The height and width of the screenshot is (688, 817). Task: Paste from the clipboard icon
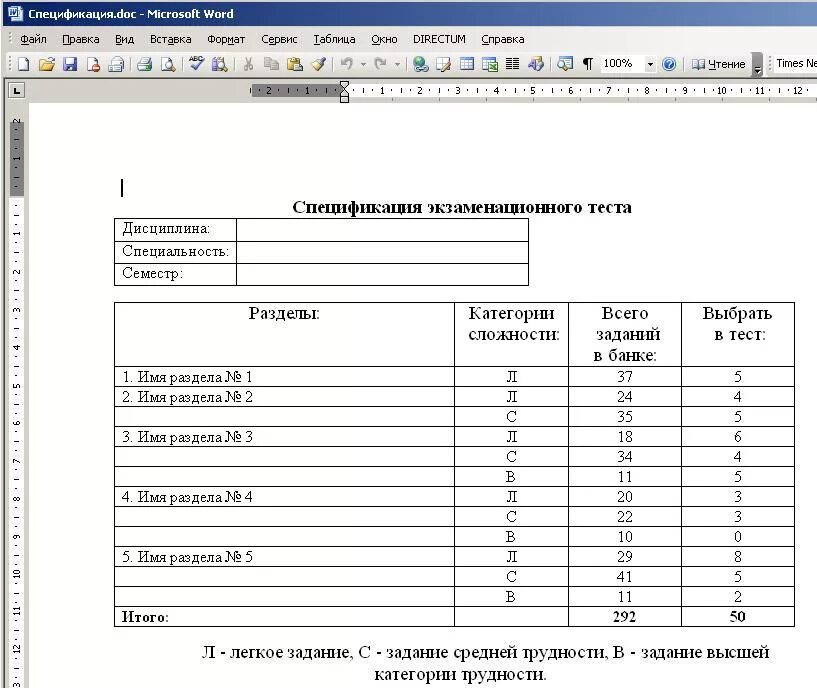click(295, 64)
